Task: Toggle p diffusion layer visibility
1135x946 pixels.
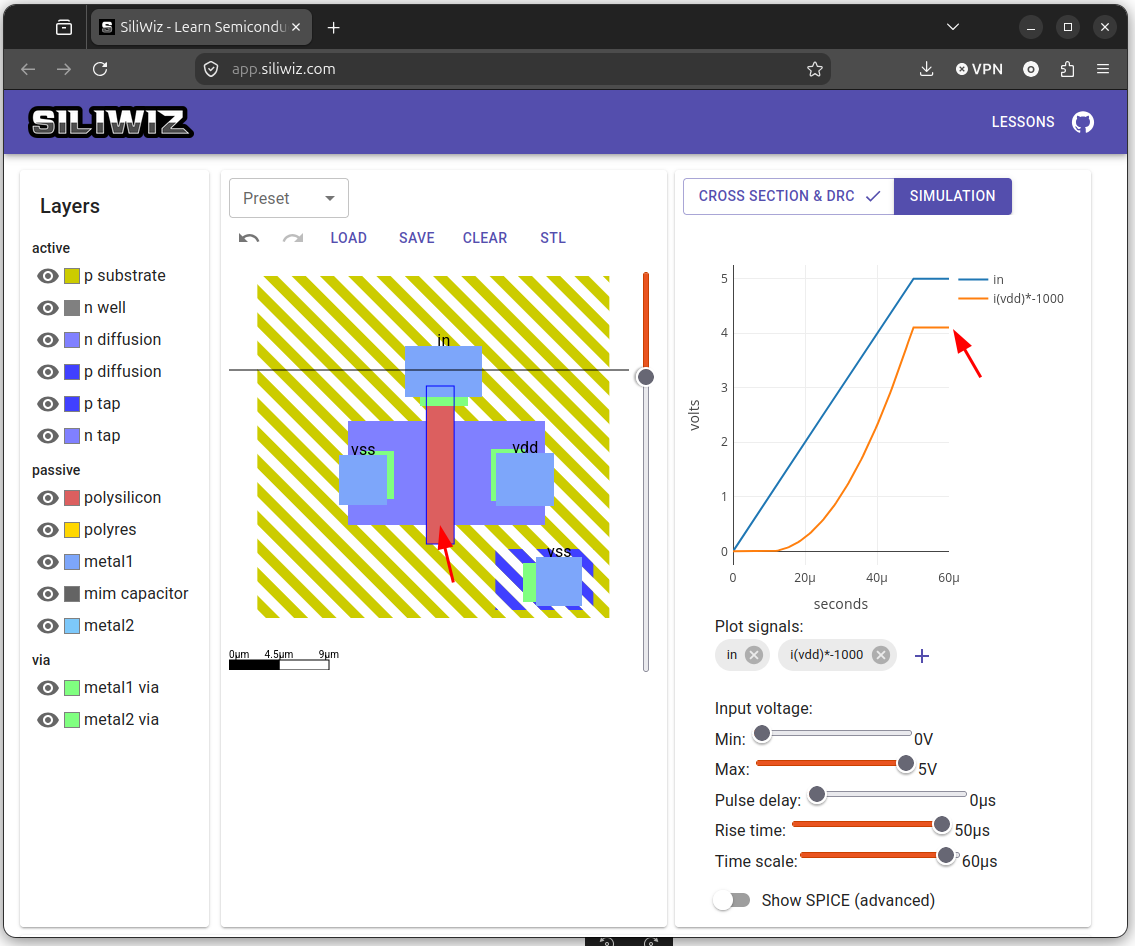Action: pyautogui.click(x=48, y=371)
